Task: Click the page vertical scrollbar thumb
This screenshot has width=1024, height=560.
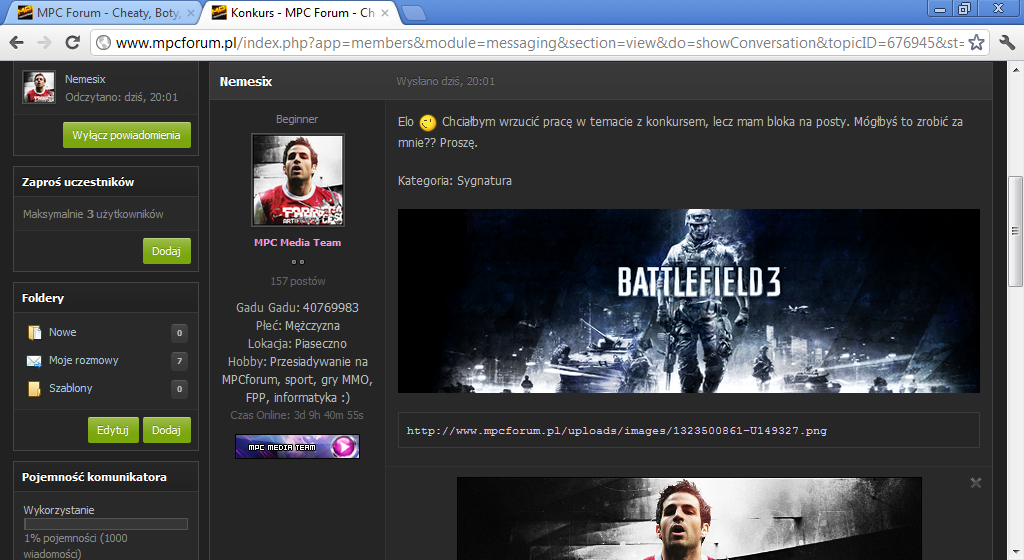Action: point(1016,231)
